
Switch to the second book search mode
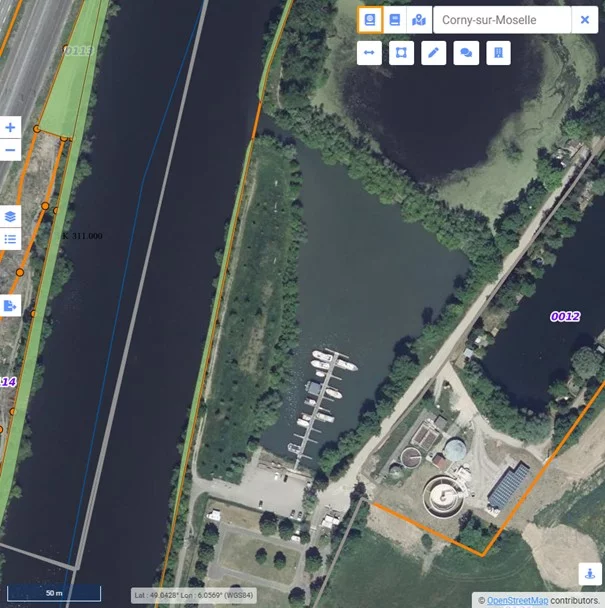click(x=395, y=20)
